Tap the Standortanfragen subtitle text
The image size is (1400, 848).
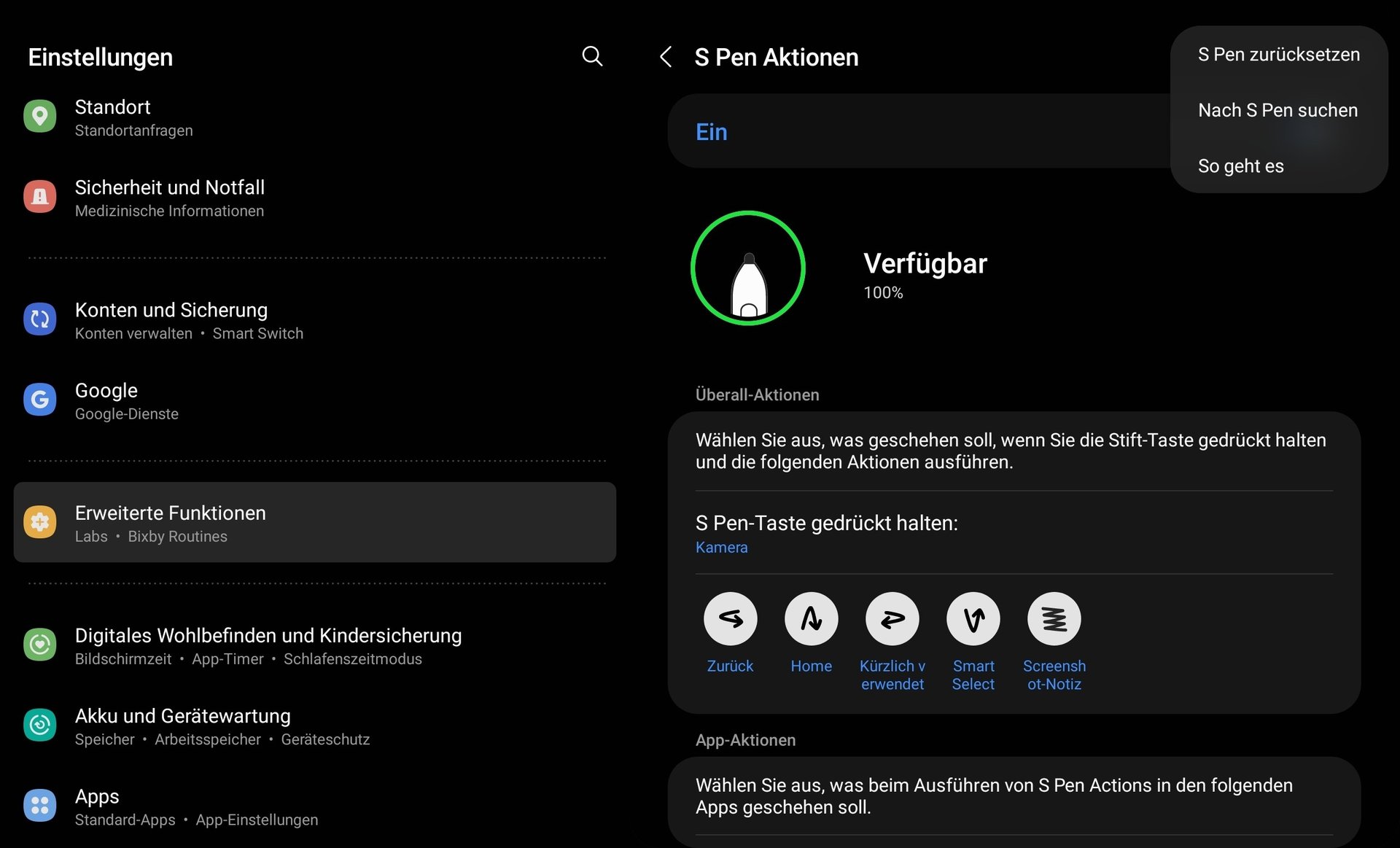coord(133,131)
